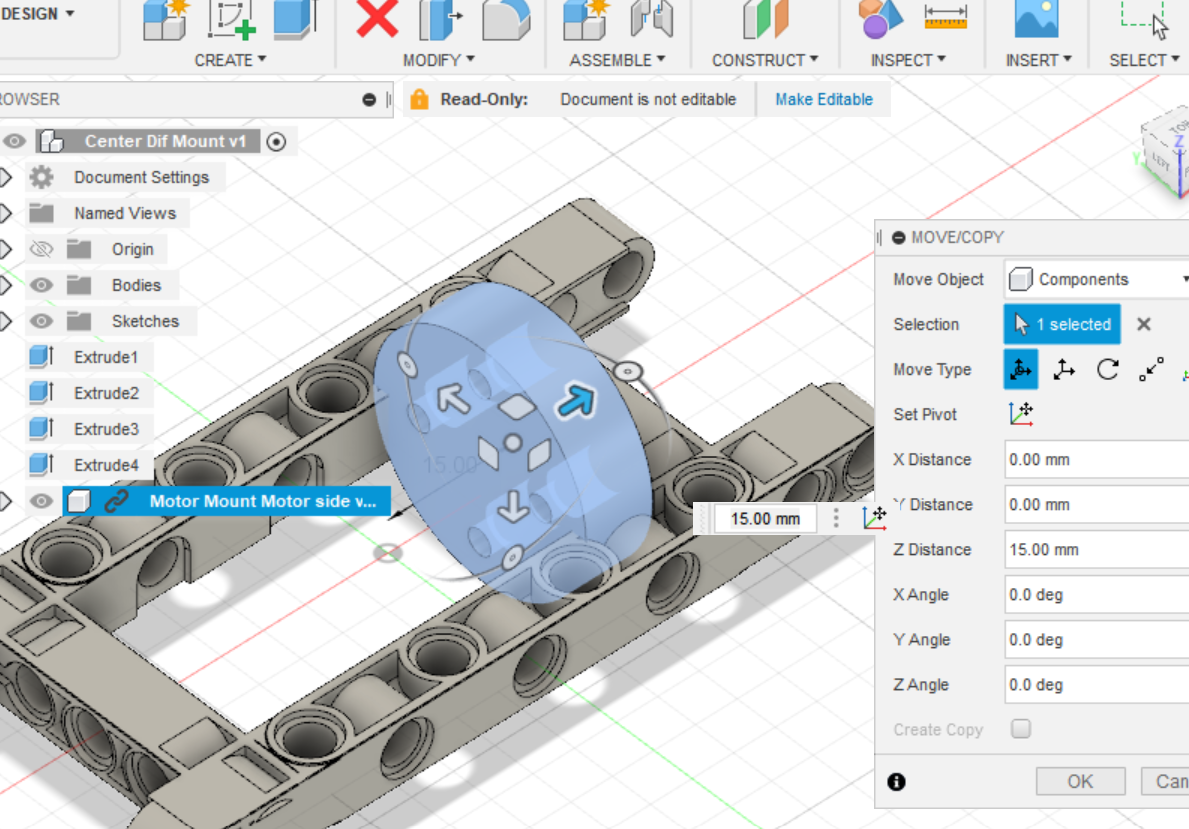The height and width of the screenshot is (829, 1189).
Task: Open the CREATE menu
Action: point(230,60)
